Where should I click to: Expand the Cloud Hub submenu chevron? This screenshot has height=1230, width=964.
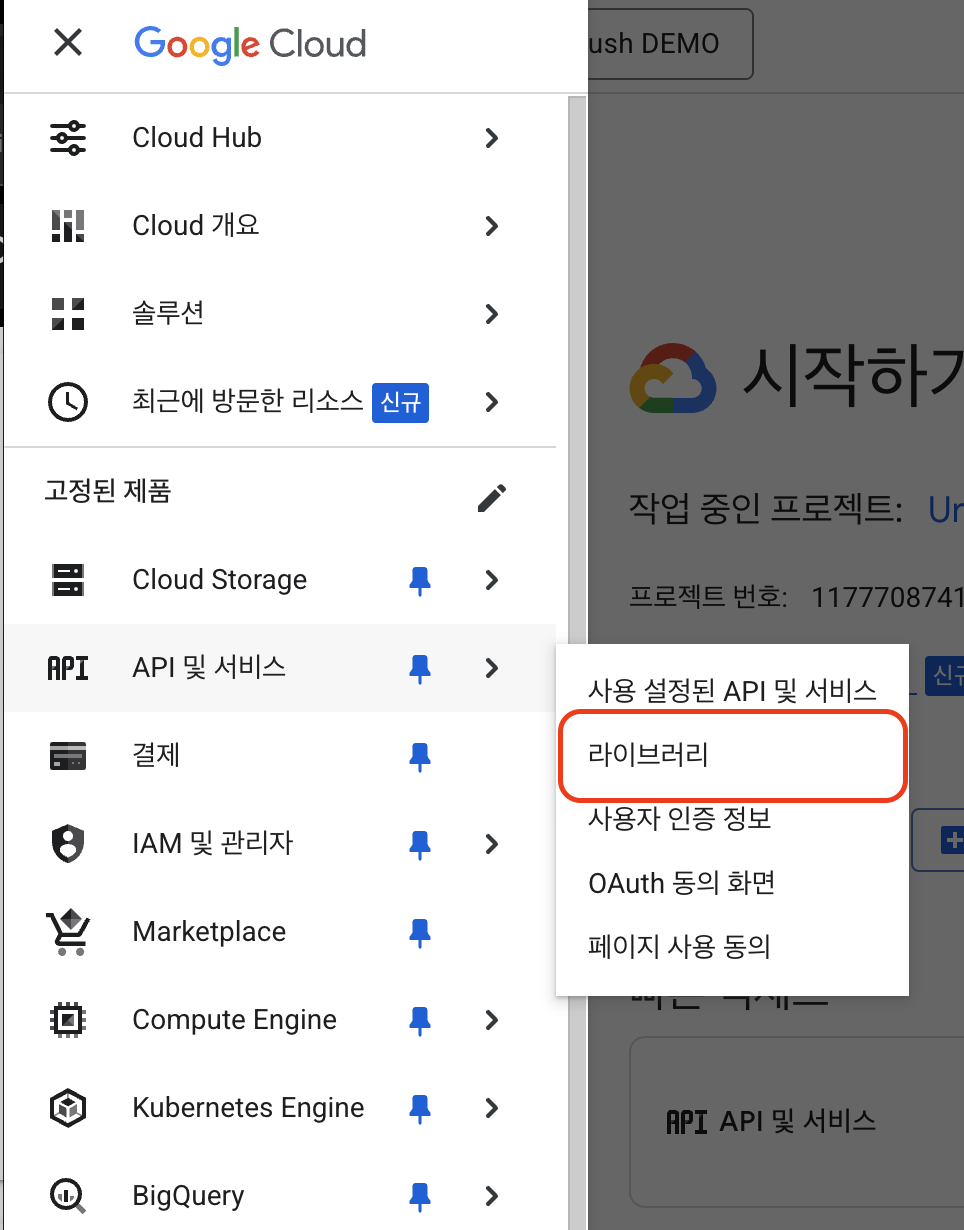coord(491,138)
